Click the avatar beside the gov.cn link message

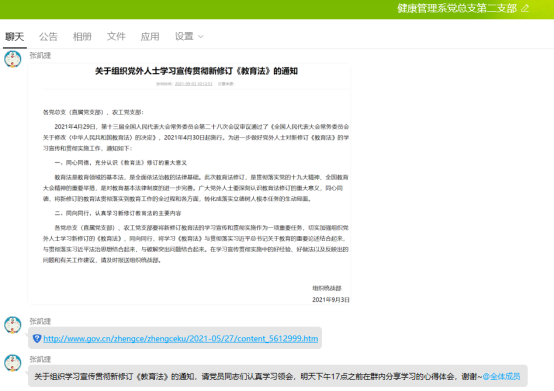[13, 325]
